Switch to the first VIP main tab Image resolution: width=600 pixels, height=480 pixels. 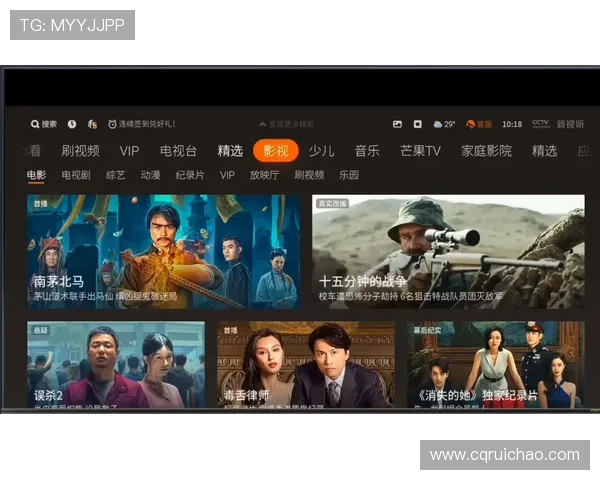click(x=129, y=151)
